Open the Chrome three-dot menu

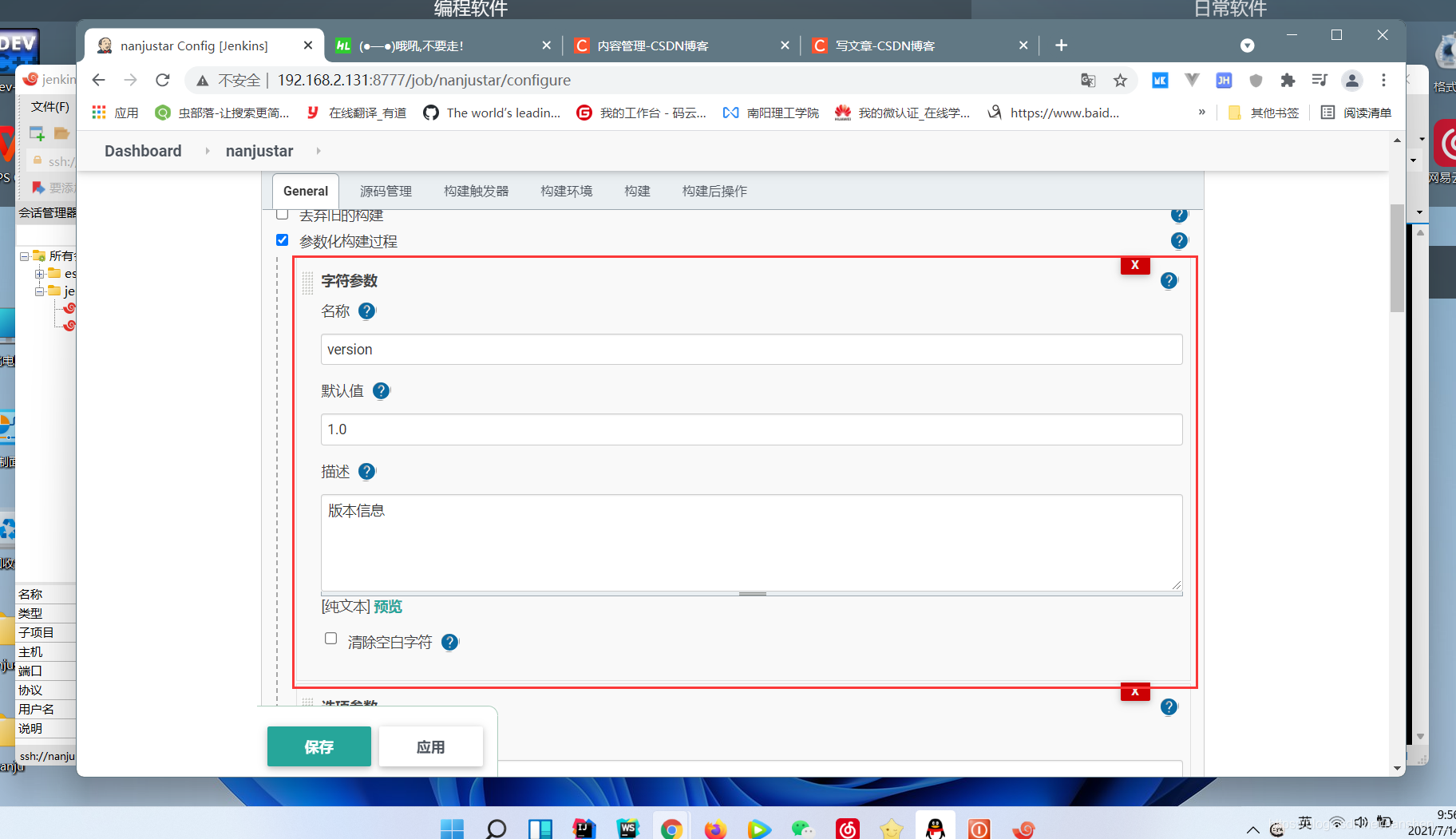point(1383,80)
